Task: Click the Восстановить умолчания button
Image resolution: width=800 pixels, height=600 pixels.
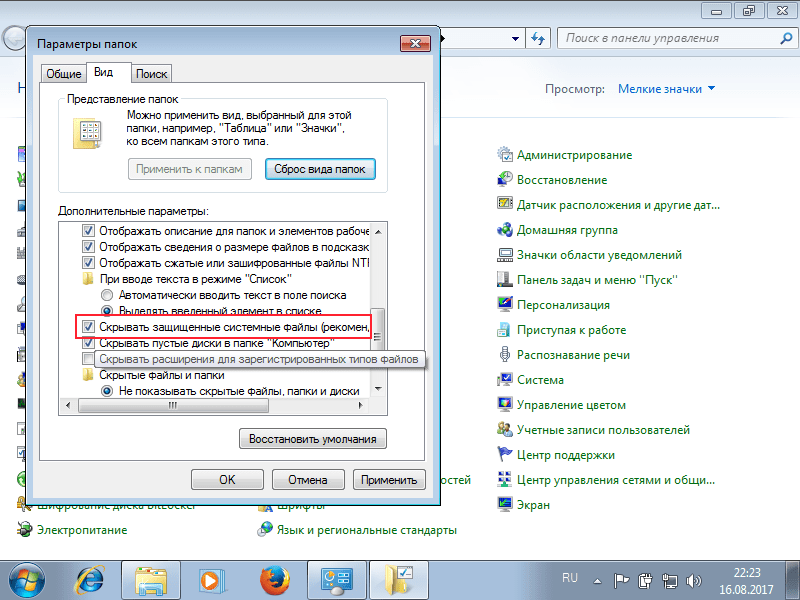Action: point(312,439)
